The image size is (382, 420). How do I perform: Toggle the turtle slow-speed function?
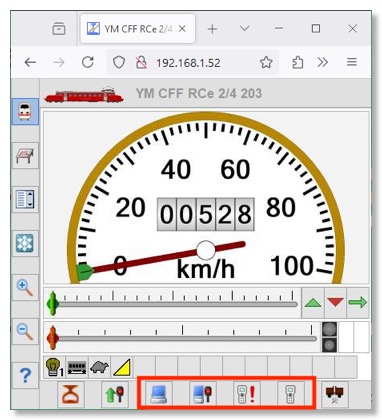point(99,367)
